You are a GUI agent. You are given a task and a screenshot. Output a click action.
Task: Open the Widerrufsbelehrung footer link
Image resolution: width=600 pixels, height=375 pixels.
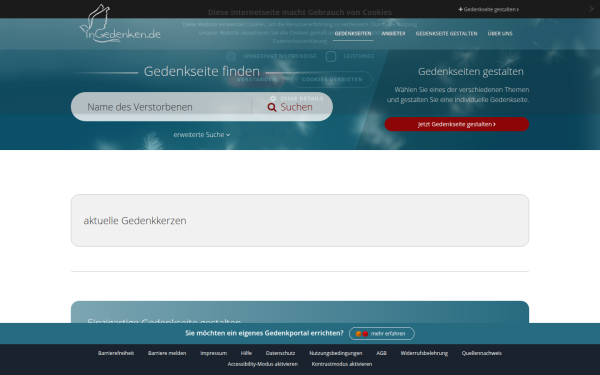click(424, 353)
